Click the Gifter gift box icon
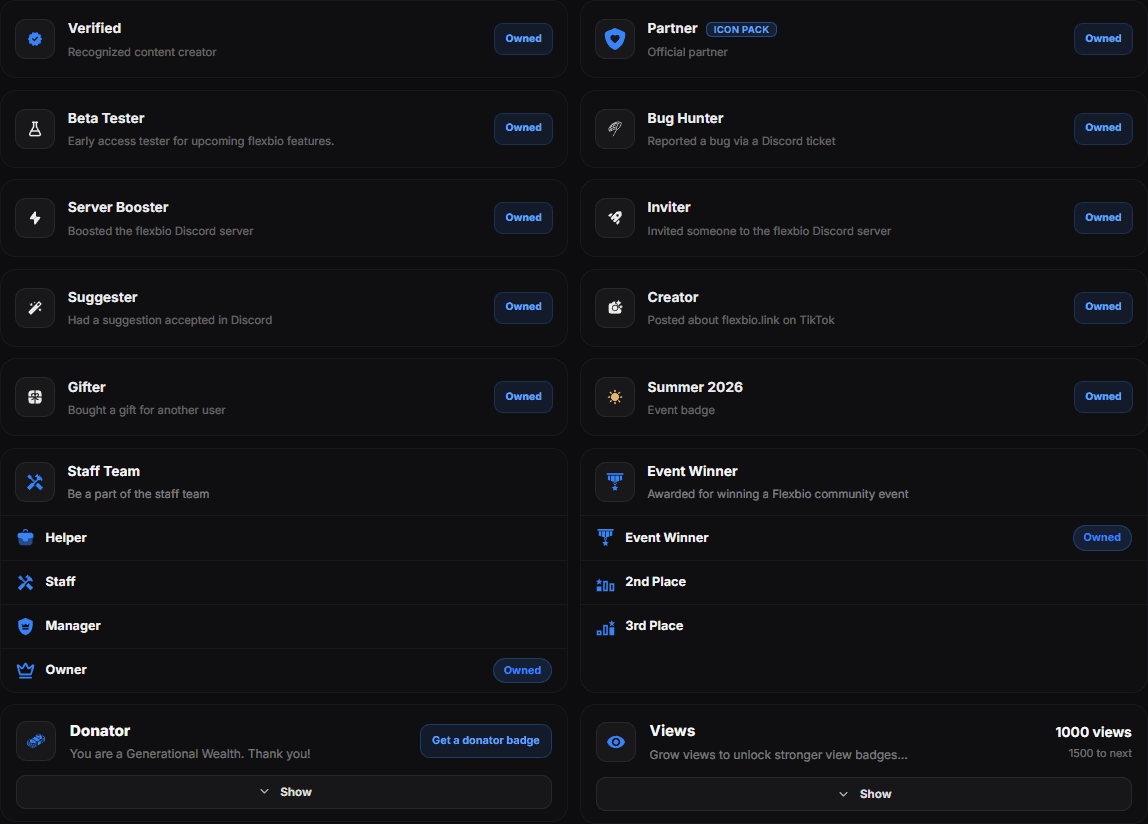Screen dimensions: 1148x824 (35, 397)
